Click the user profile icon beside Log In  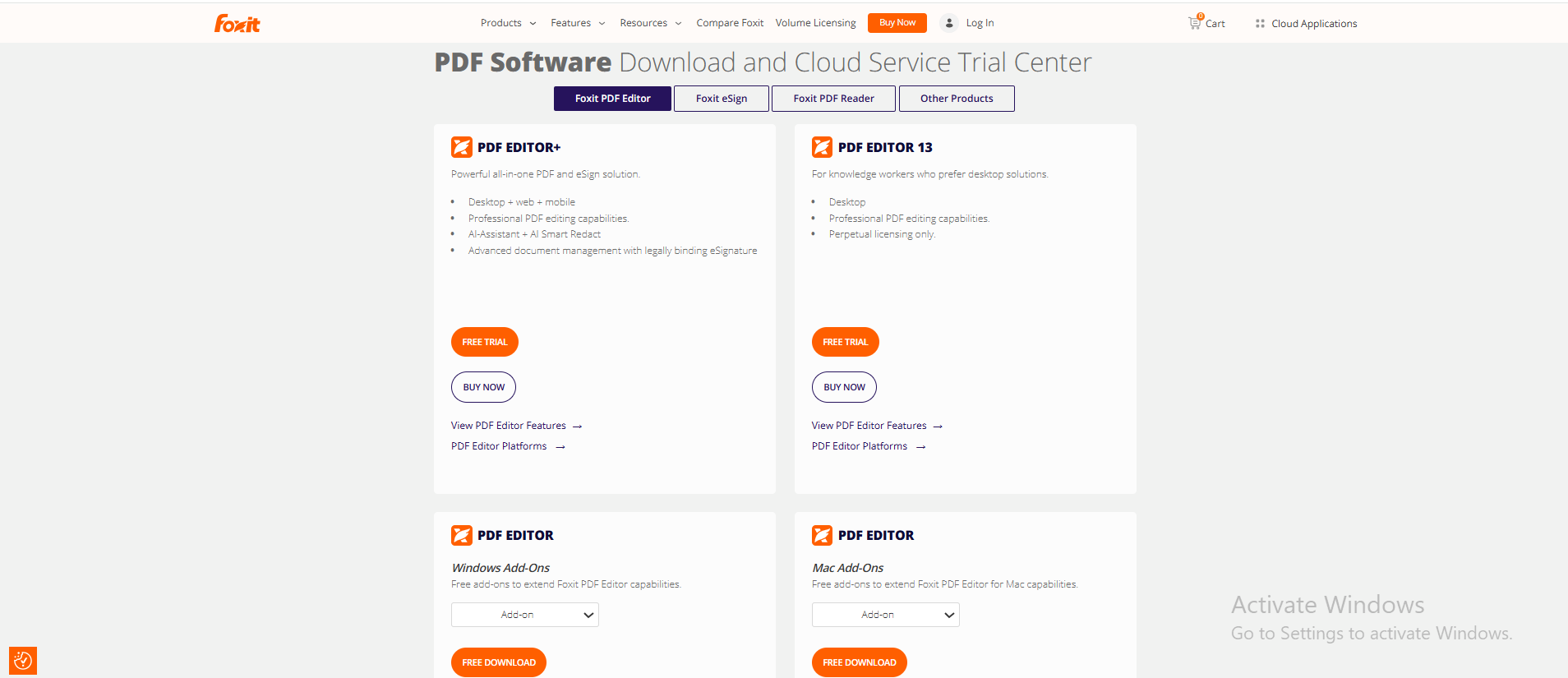(x=949, y=23)
